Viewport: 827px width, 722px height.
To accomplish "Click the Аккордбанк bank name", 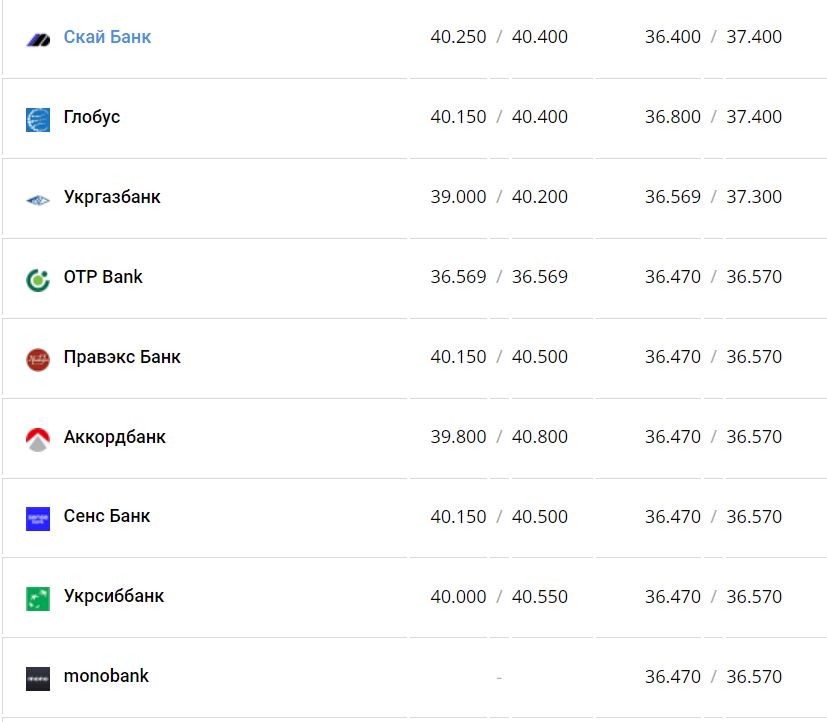I will tap(115, 437).
